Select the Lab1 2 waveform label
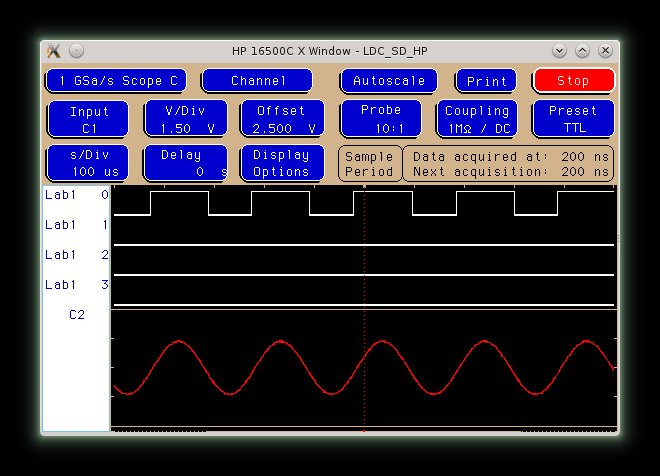The height and width of the screenshot is (476, 660). coord(77,255)
